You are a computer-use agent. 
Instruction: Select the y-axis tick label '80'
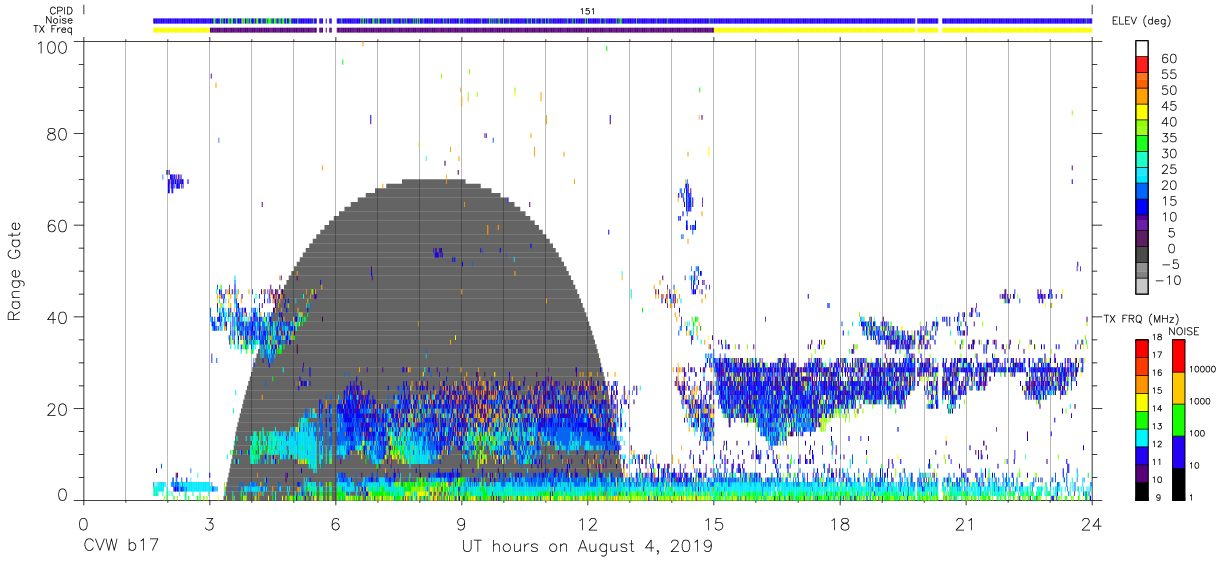pos(59,133)
